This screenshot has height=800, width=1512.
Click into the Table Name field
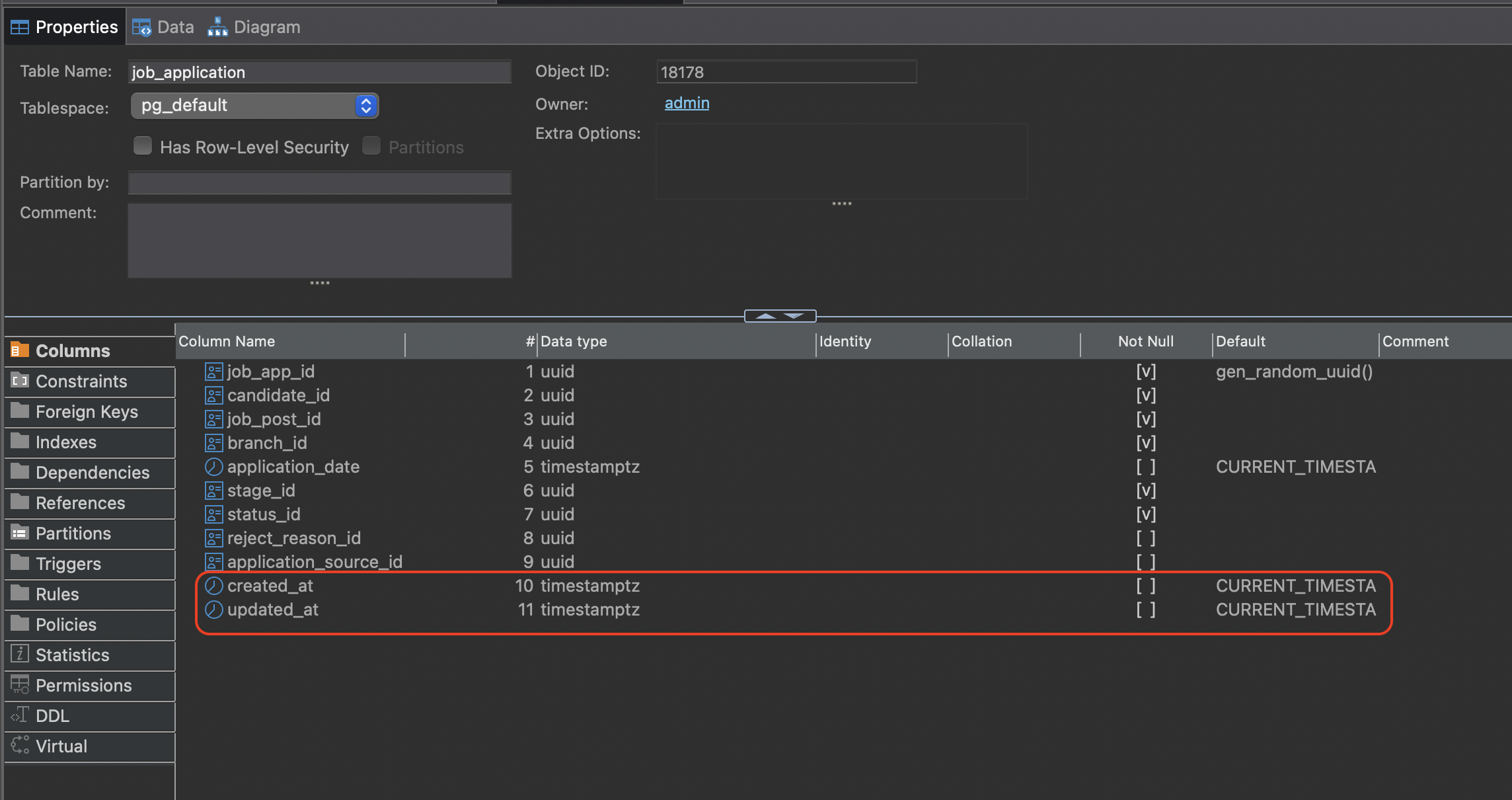[319, 72]
